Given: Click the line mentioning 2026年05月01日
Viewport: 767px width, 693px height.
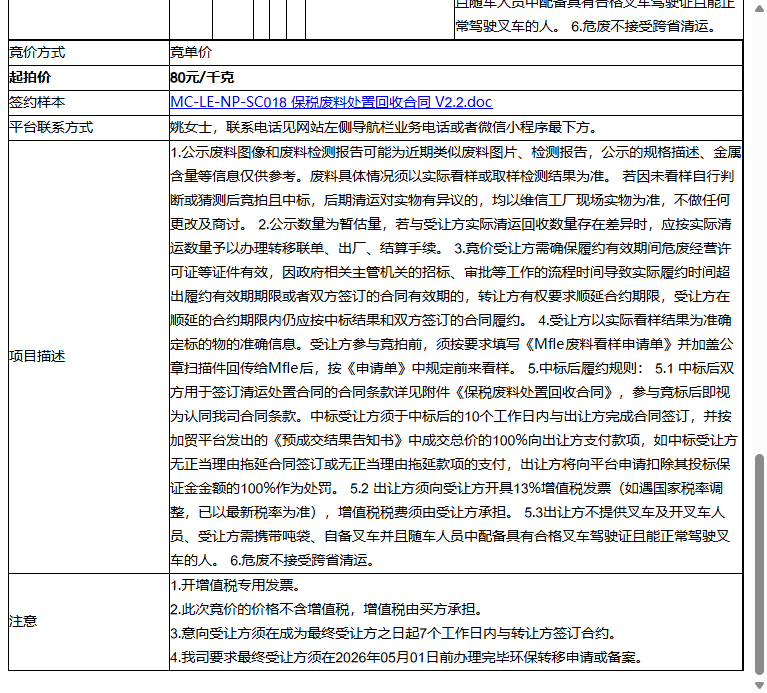Looking at the screenshot, I should (406, 657).
